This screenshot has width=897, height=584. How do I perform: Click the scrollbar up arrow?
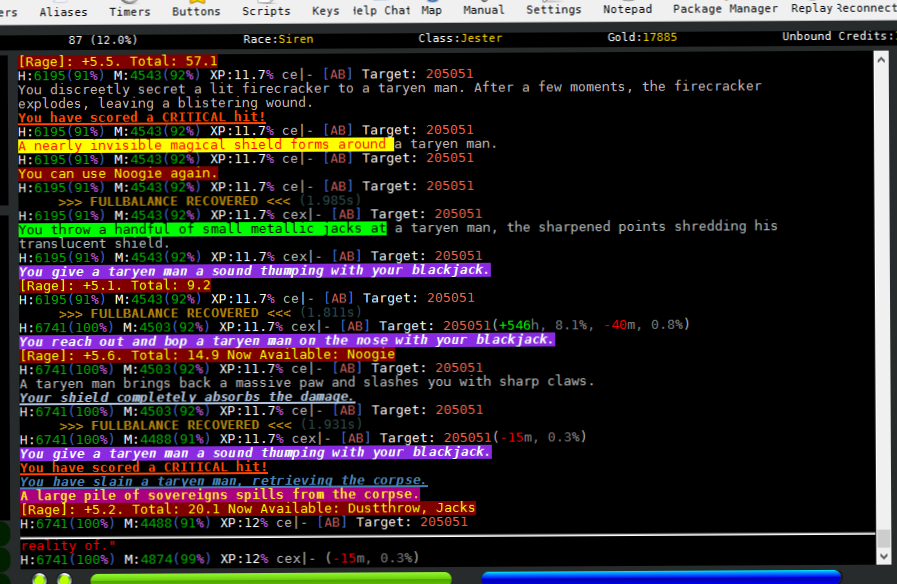click(882, 59)
